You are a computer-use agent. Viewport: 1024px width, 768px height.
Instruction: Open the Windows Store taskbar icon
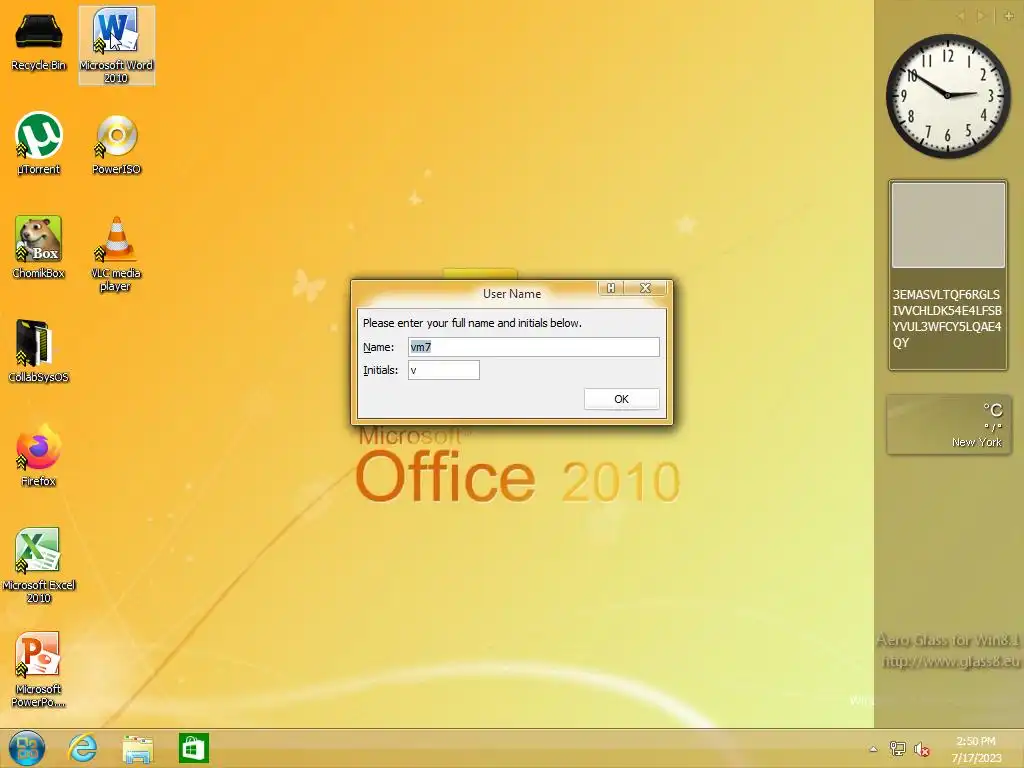point(193,748)
